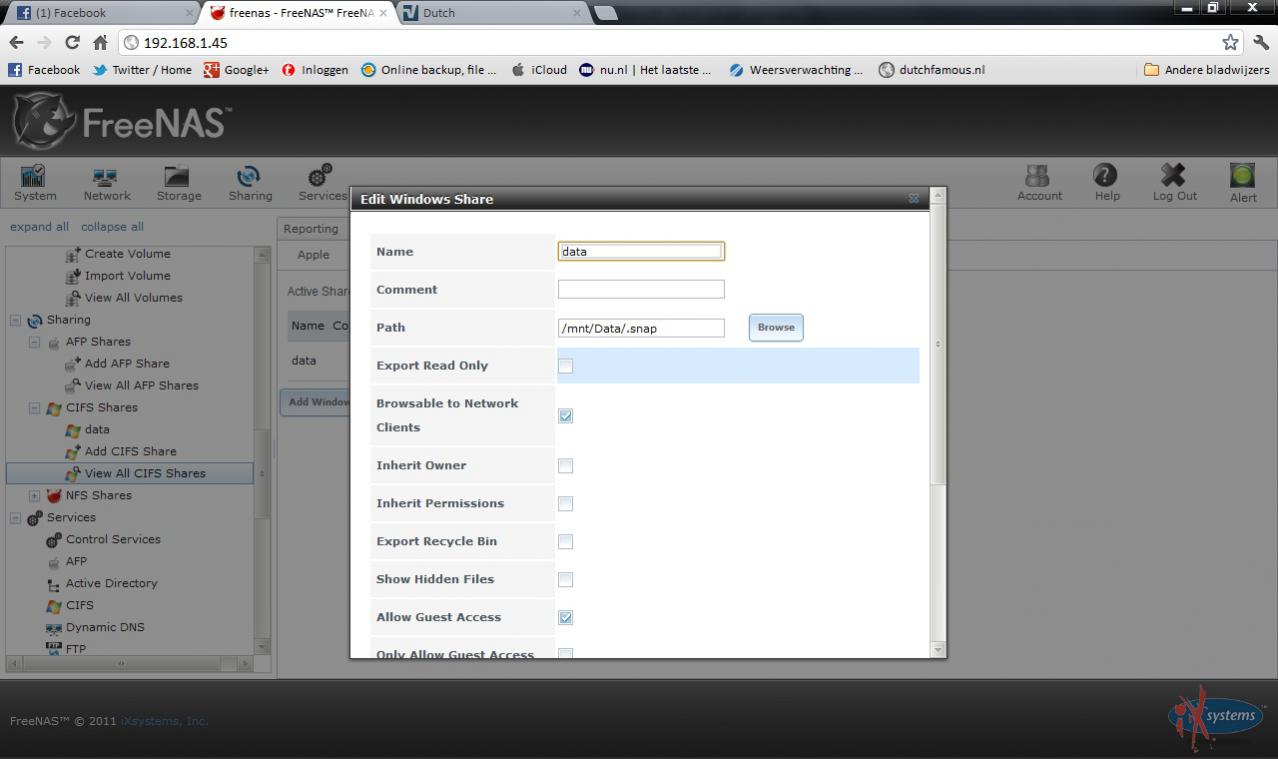The height and width of the screenshot is (759, 1278).
Task: Expand the NFS Shares tree node
Action: 34,496
